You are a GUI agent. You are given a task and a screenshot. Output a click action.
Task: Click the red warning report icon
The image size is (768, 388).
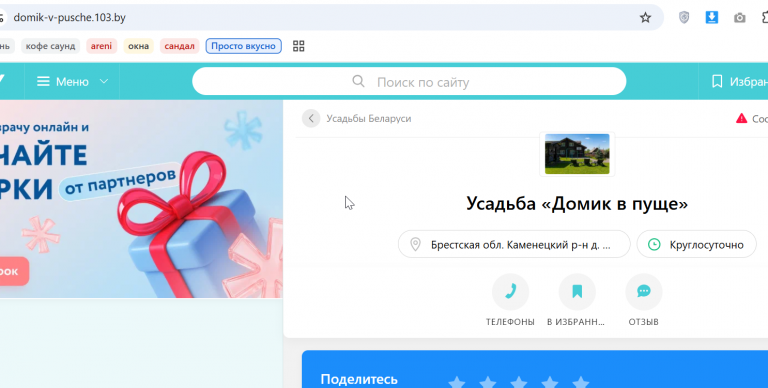click(741, 119)
